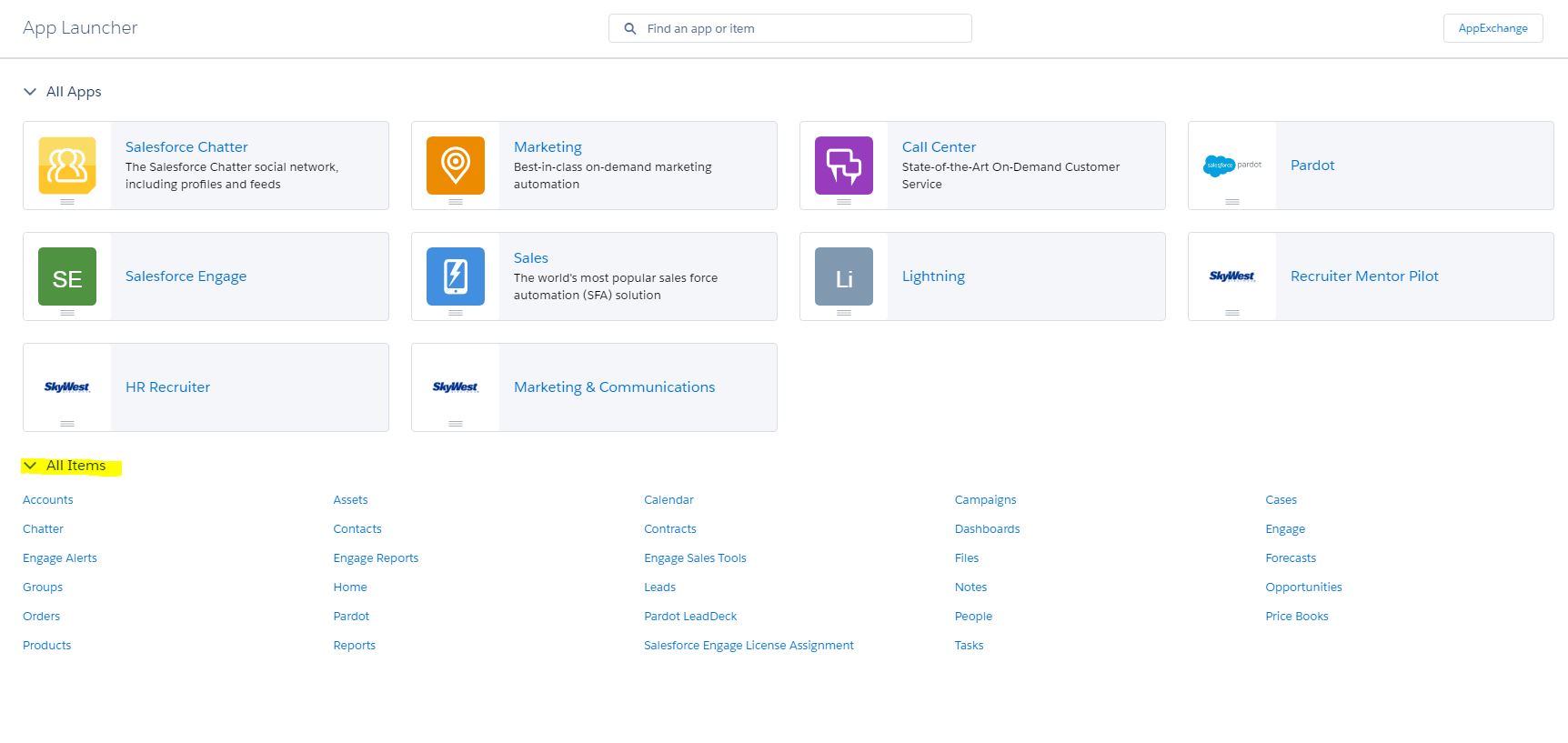Image resolution: width=1568 pixels, height=743 pixels.
Task: Click the blue Sales lightning phone icon
Action: coord(456,276)
